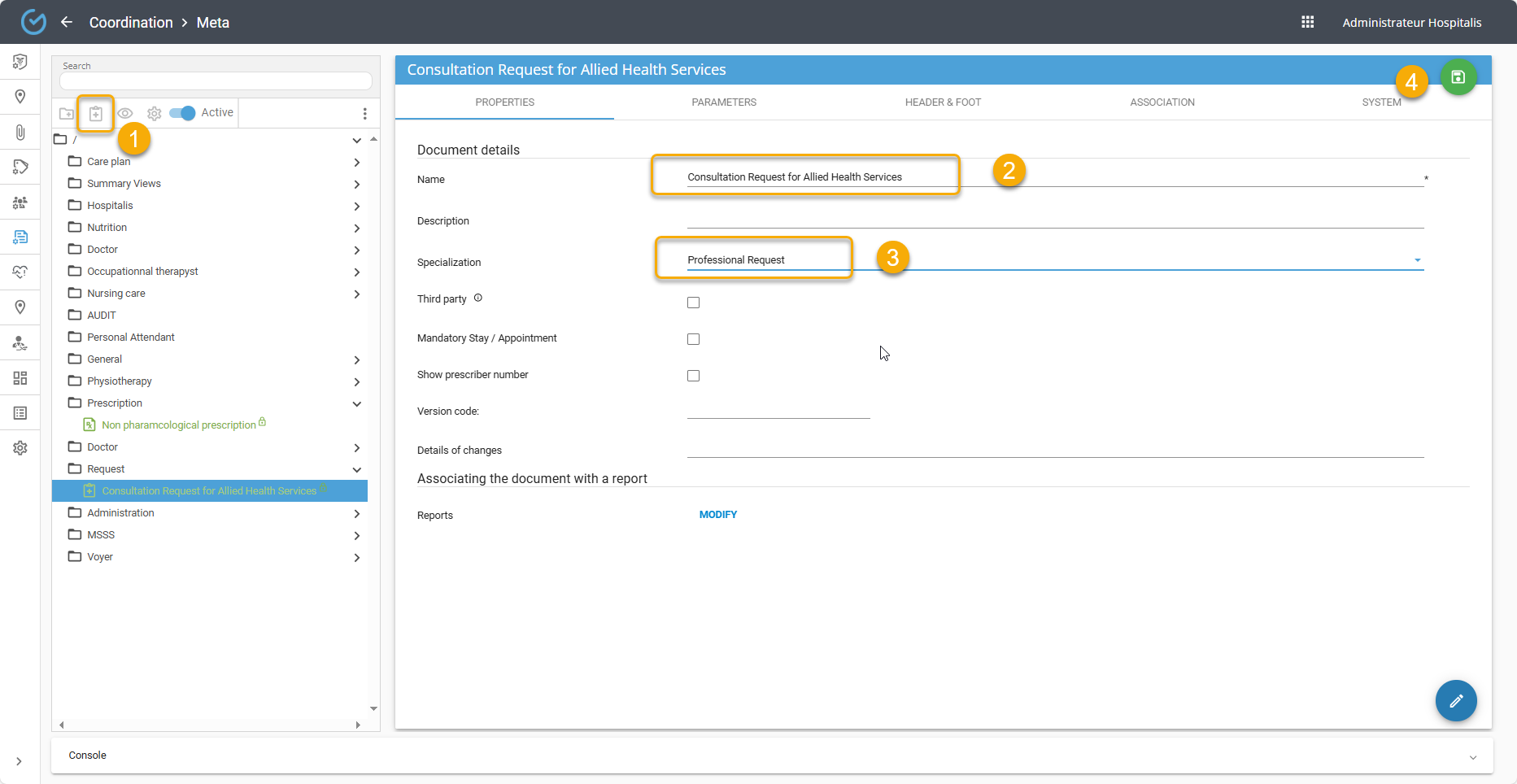Expand the Care plan folder
The width and height of the screenshot is (1517, 784).
point(356,163)
